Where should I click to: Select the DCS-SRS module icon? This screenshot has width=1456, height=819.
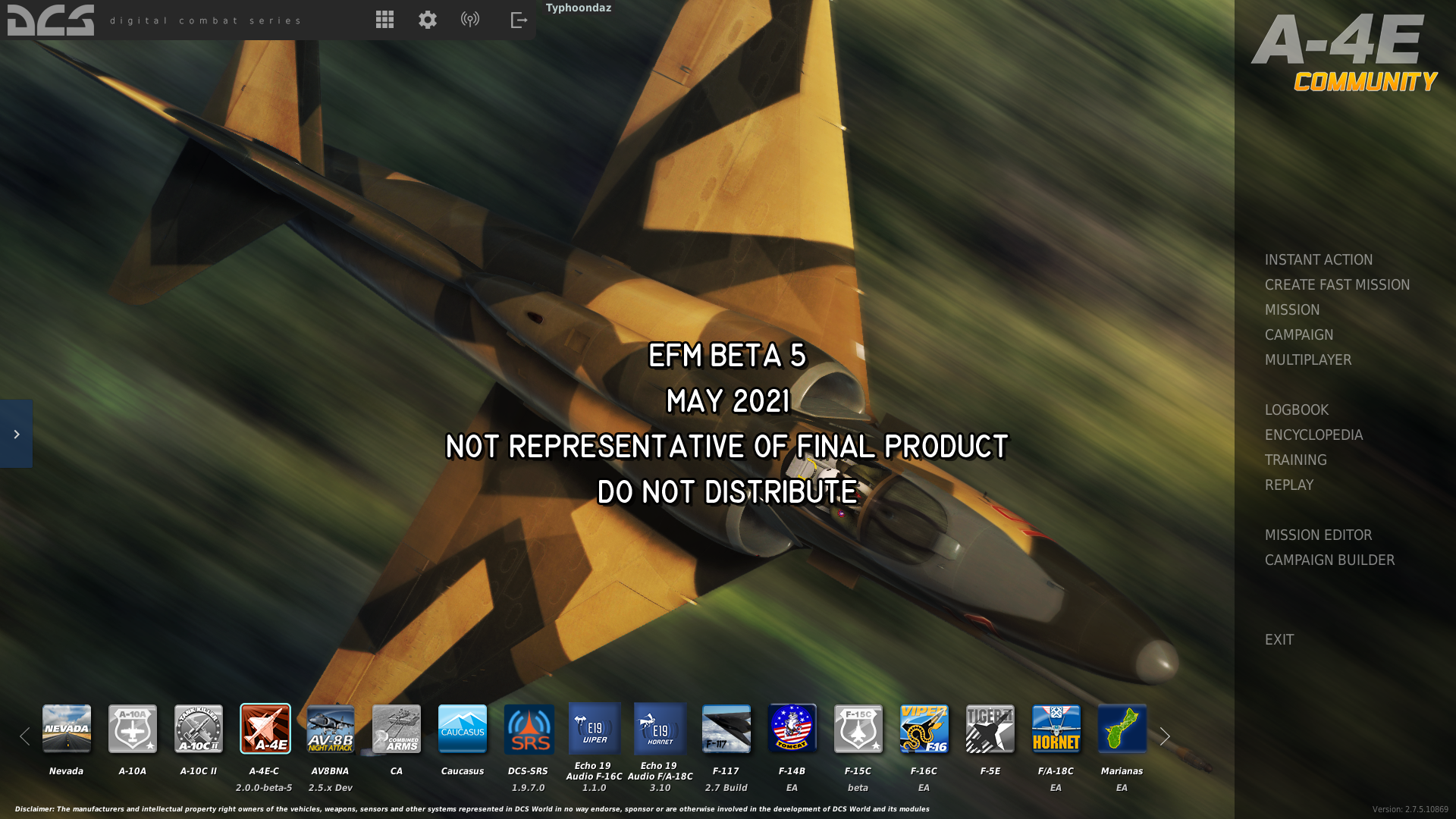(x=529, y=729)
